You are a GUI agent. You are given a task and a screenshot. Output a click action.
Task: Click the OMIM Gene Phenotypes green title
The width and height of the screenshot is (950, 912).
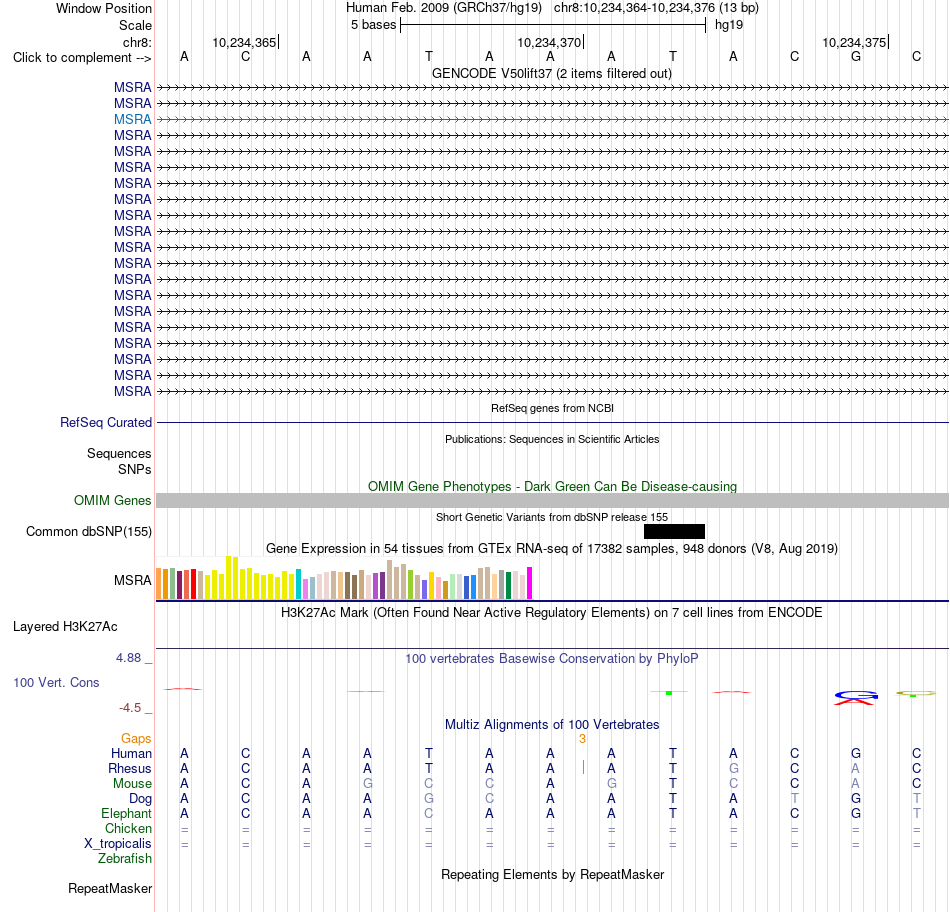pos(552,487)
